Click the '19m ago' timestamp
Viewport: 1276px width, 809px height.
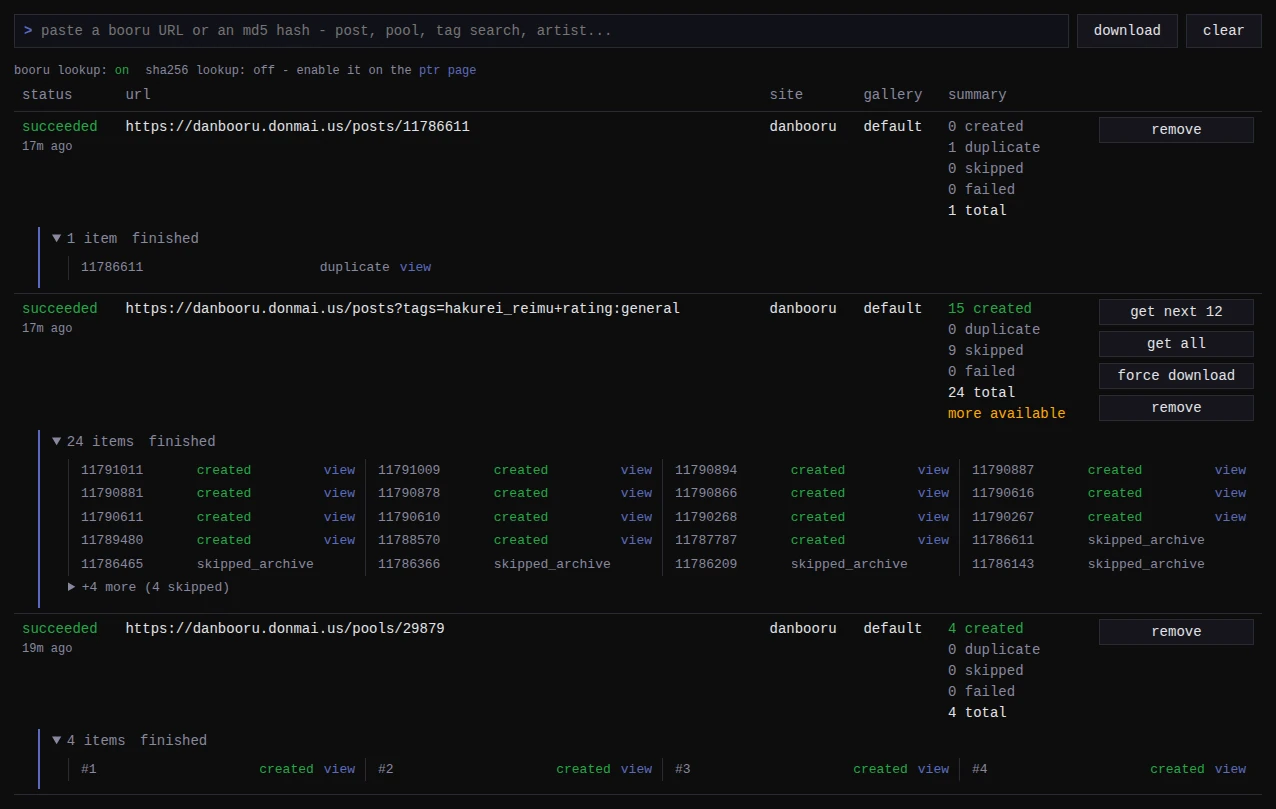click(47, 649)
